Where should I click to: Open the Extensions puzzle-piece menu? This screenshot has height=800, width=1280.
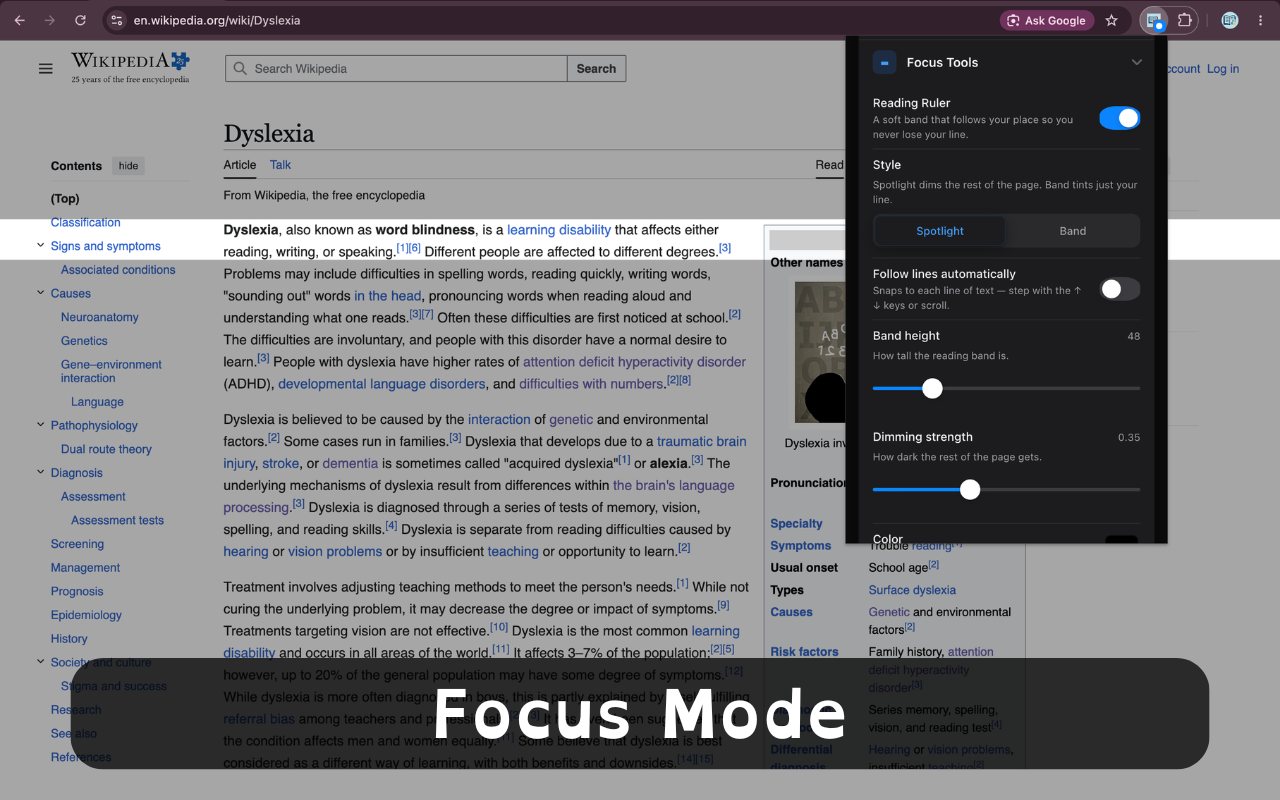click(1185, 20)
